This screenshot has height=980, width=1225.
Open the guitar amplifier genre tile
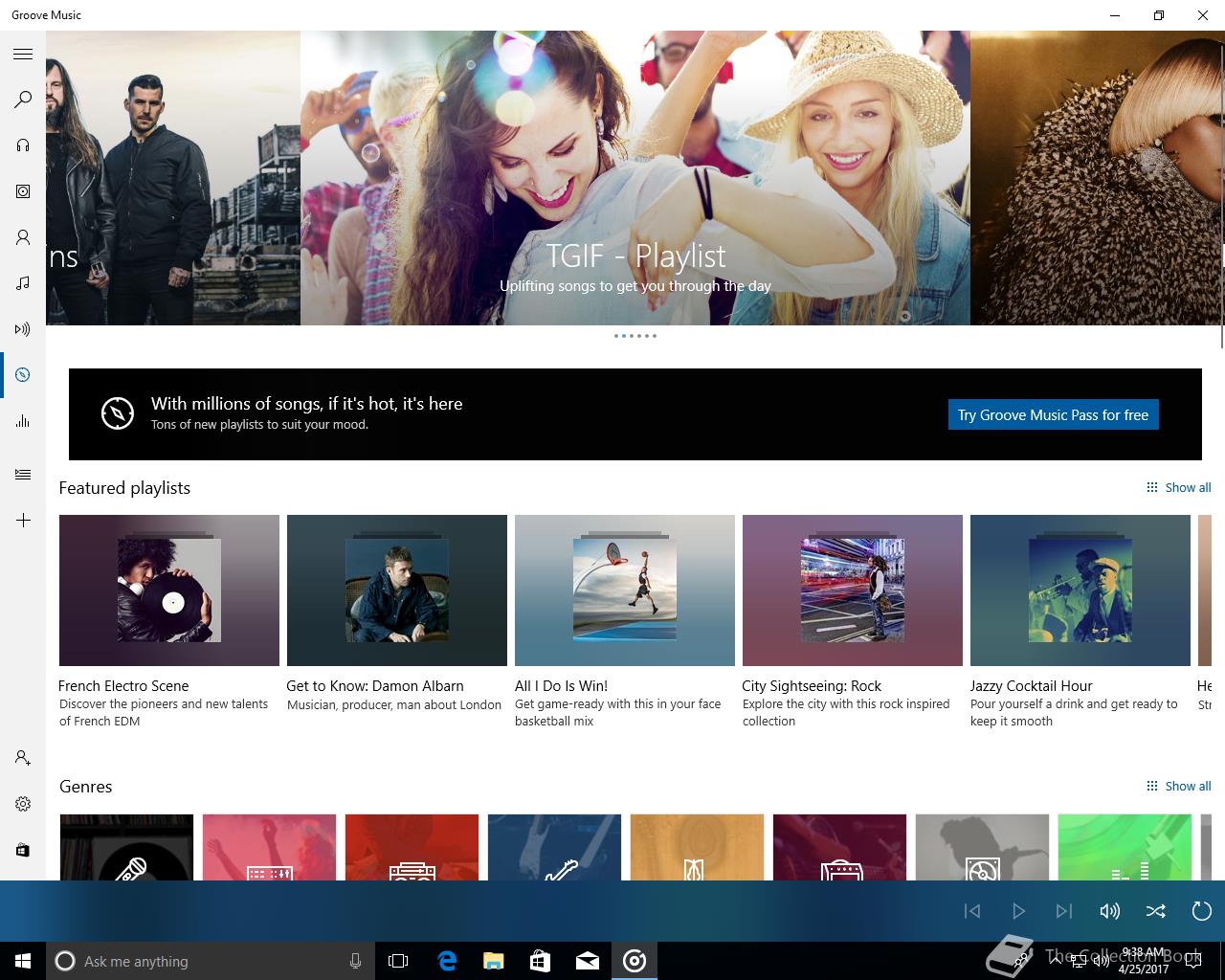click(839, 847)
